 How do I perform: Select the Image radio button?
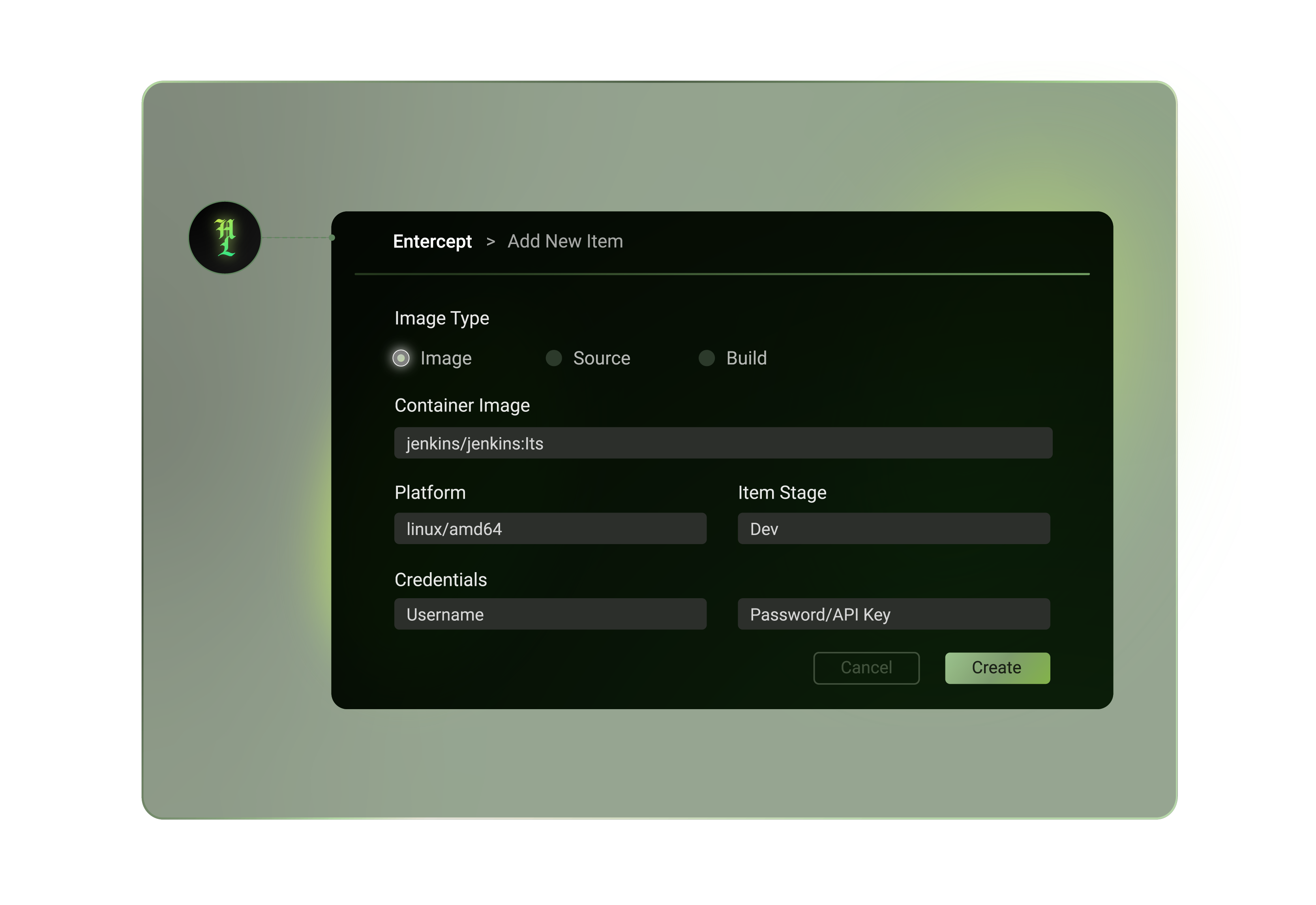pos(401,359)
